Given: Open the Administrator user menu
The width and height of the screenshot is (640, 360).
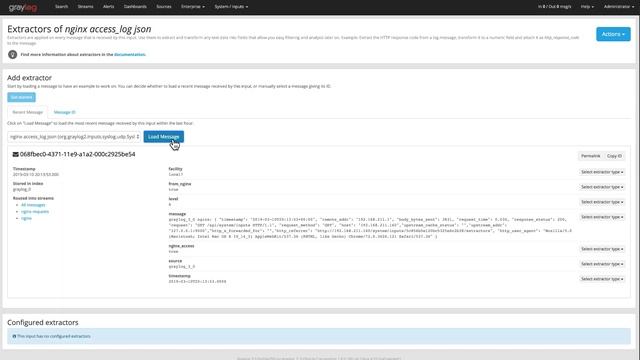Looking at the screenshot, I should [619, 7].
